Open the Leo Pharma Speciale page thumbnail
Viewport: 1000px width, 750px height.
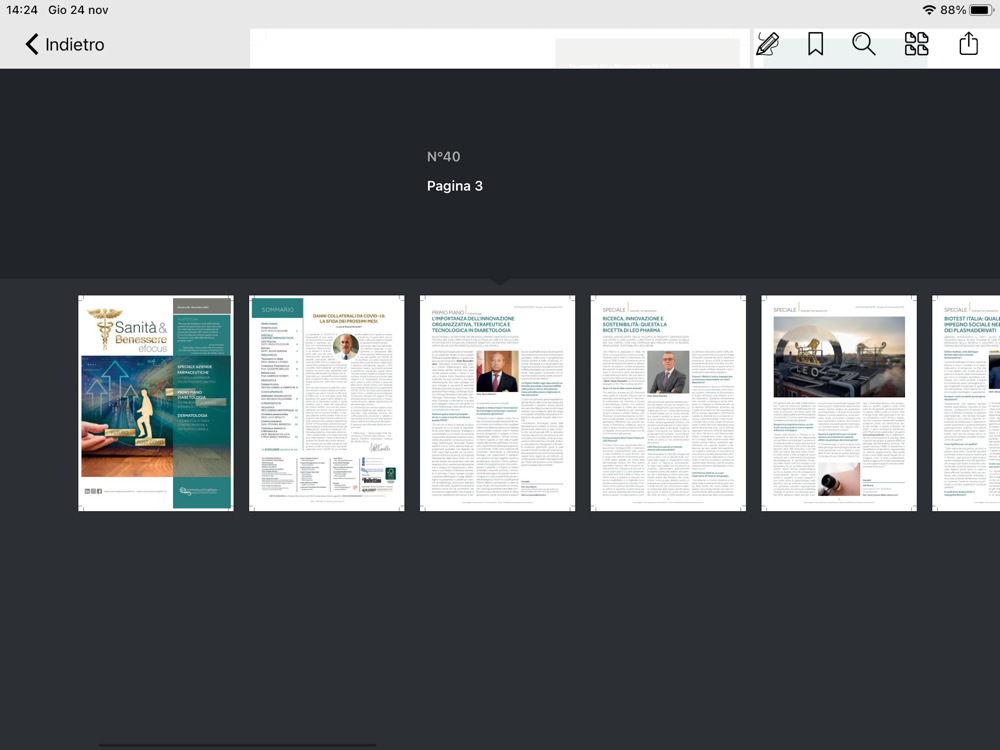point(668,402)
